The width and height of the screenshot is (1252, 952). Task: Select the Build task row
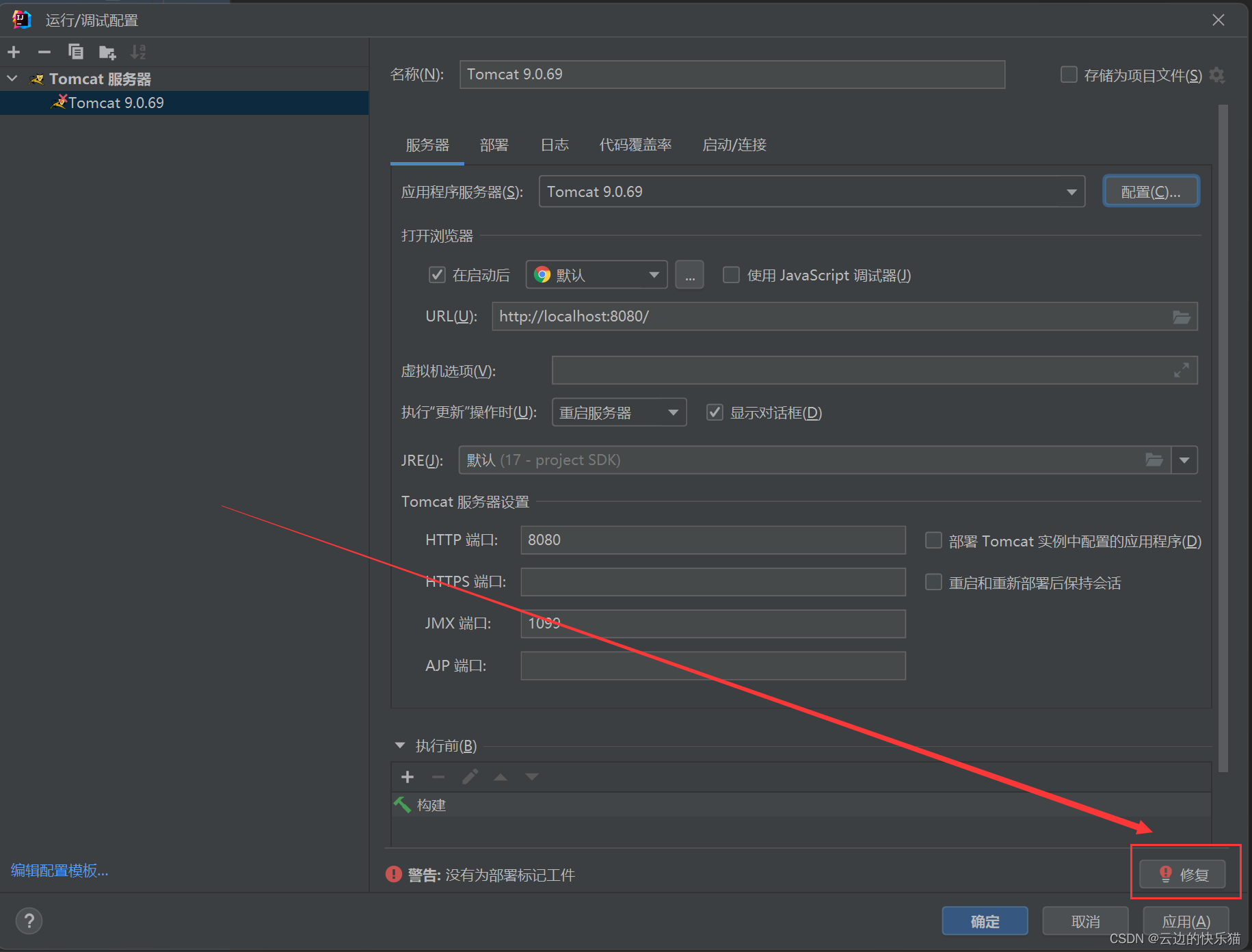coord(801,805)
